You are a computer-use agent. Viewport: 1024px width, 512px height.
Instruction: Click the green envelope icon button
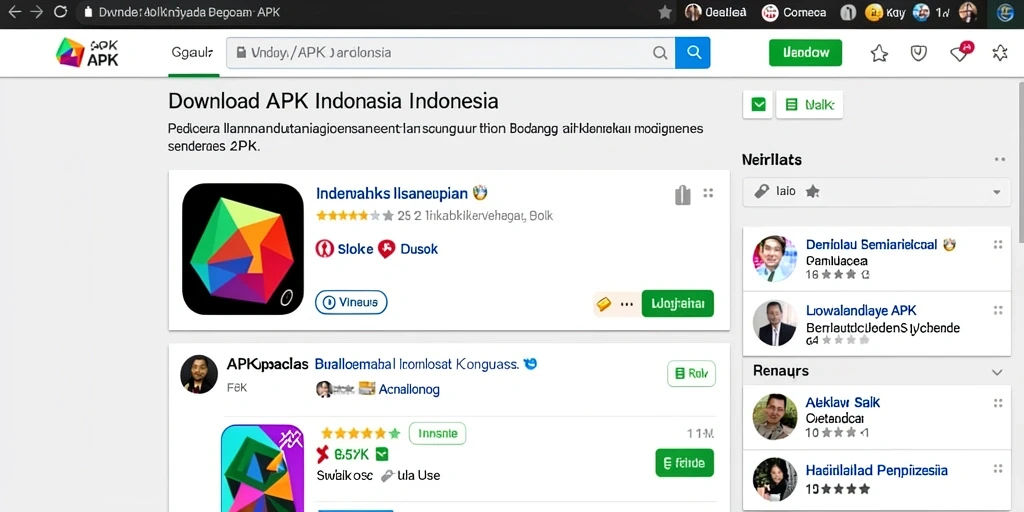pyautogui.click(x=758, y=104)
